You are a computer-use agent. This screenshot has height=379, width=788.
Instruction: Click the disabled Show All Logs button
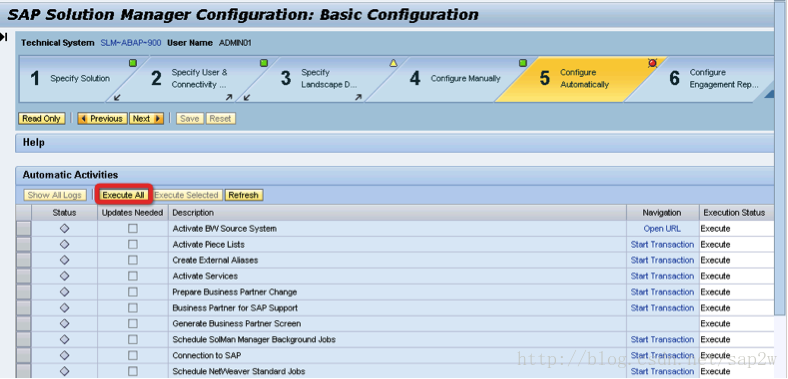[x=55, y=195]
